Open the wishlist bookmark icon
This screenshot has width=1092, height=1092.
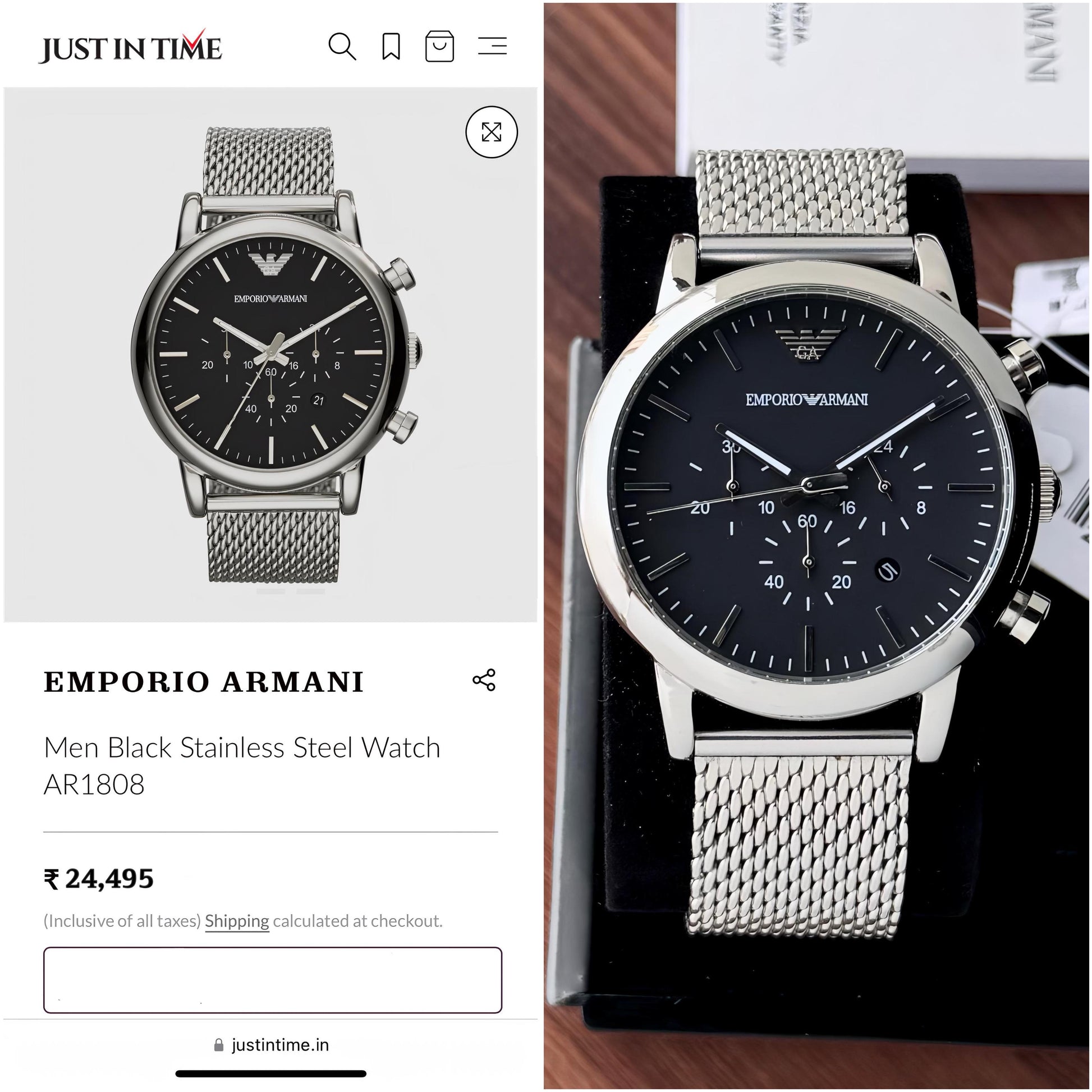(391, 47)
